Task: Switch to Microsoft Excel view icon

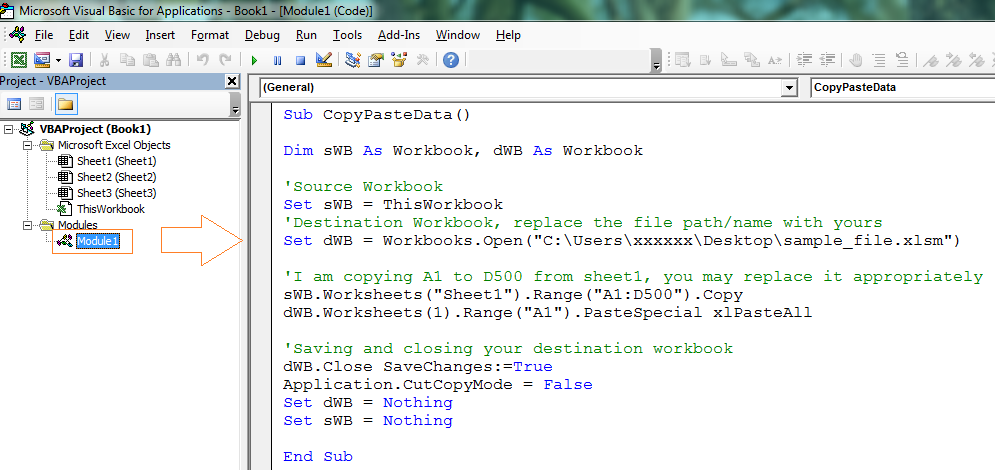Action: [20, 60]
